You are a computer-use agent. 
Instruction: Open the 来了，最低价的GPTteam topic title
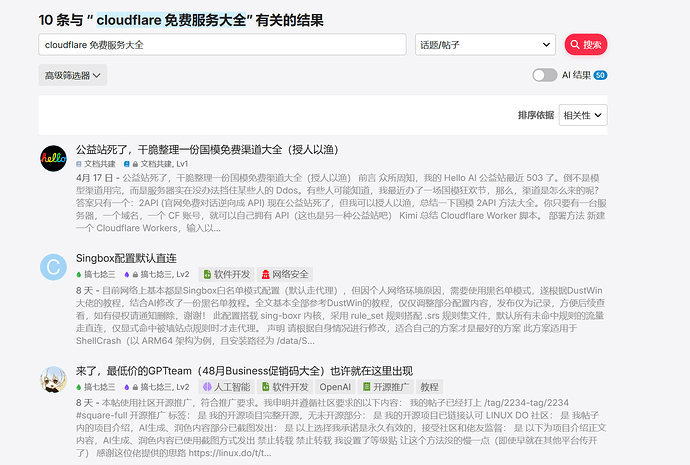pyautogui.click(x=244, y=371)
